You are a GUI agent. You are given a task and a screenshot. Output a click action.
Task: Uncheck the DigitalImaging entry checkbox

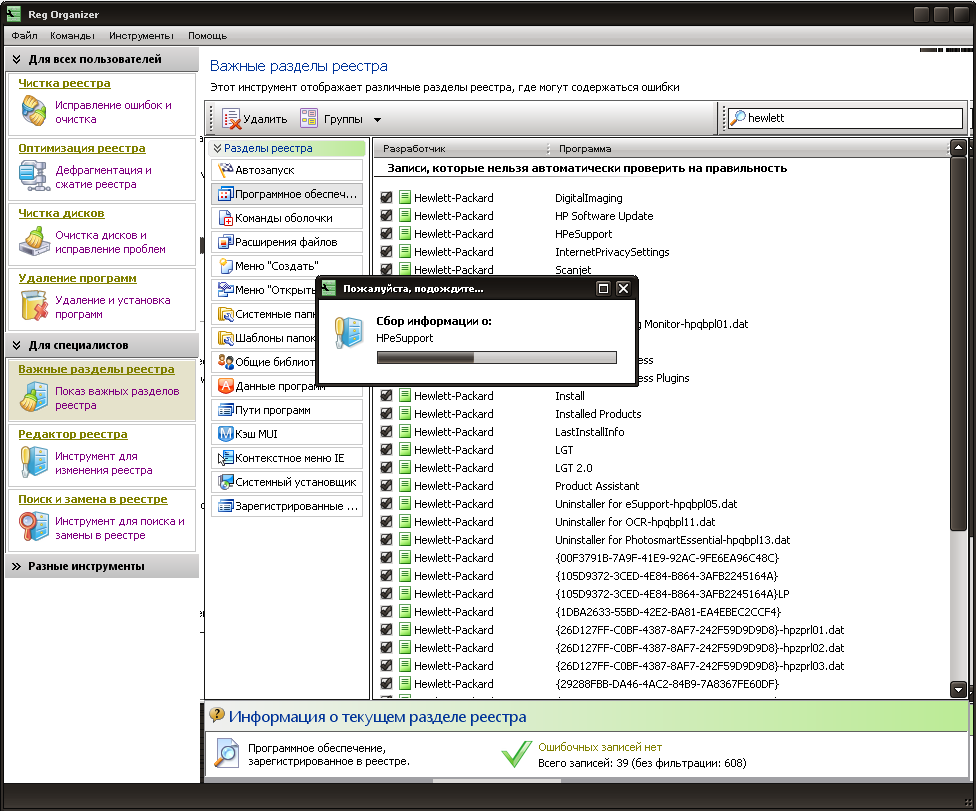click(386, 197)
